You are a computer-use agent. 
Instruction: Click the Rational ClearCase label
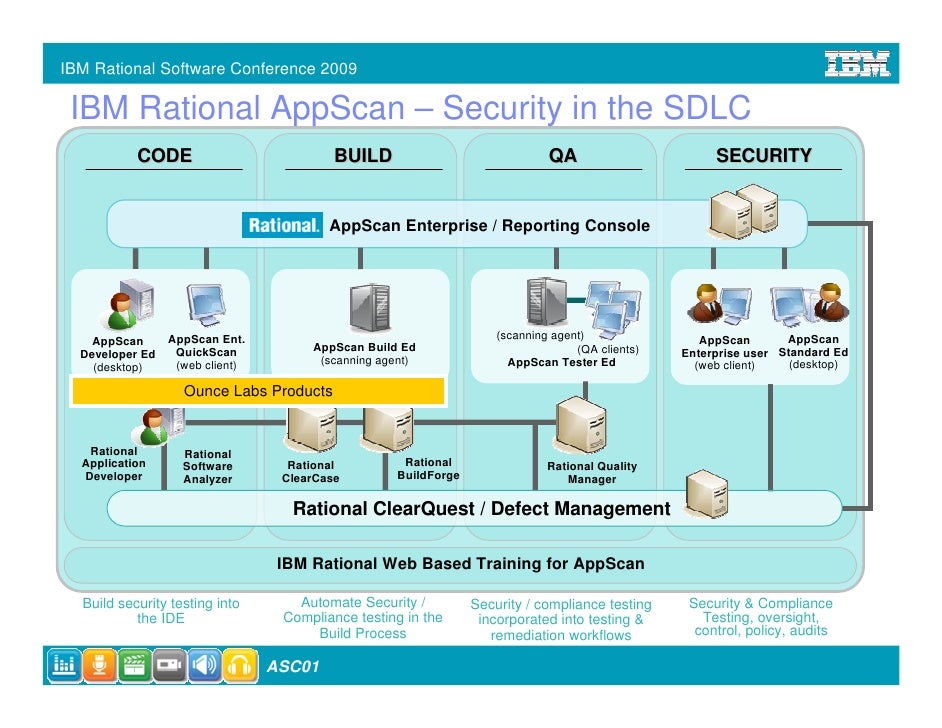(x=311, y=472)
